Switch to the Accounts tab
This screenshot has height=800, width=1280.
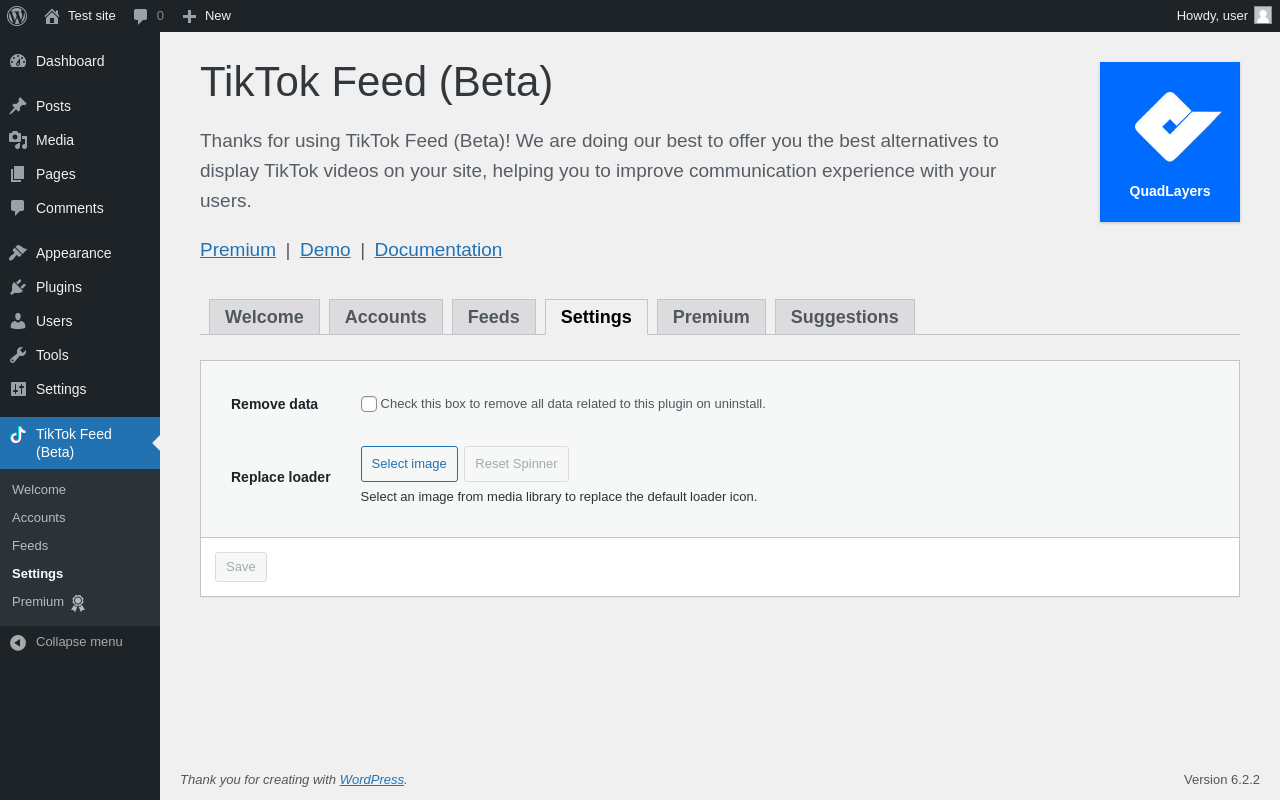[386, 317]
